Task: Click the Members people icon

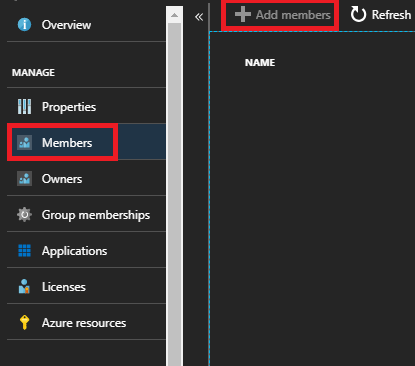Action: 24,143
